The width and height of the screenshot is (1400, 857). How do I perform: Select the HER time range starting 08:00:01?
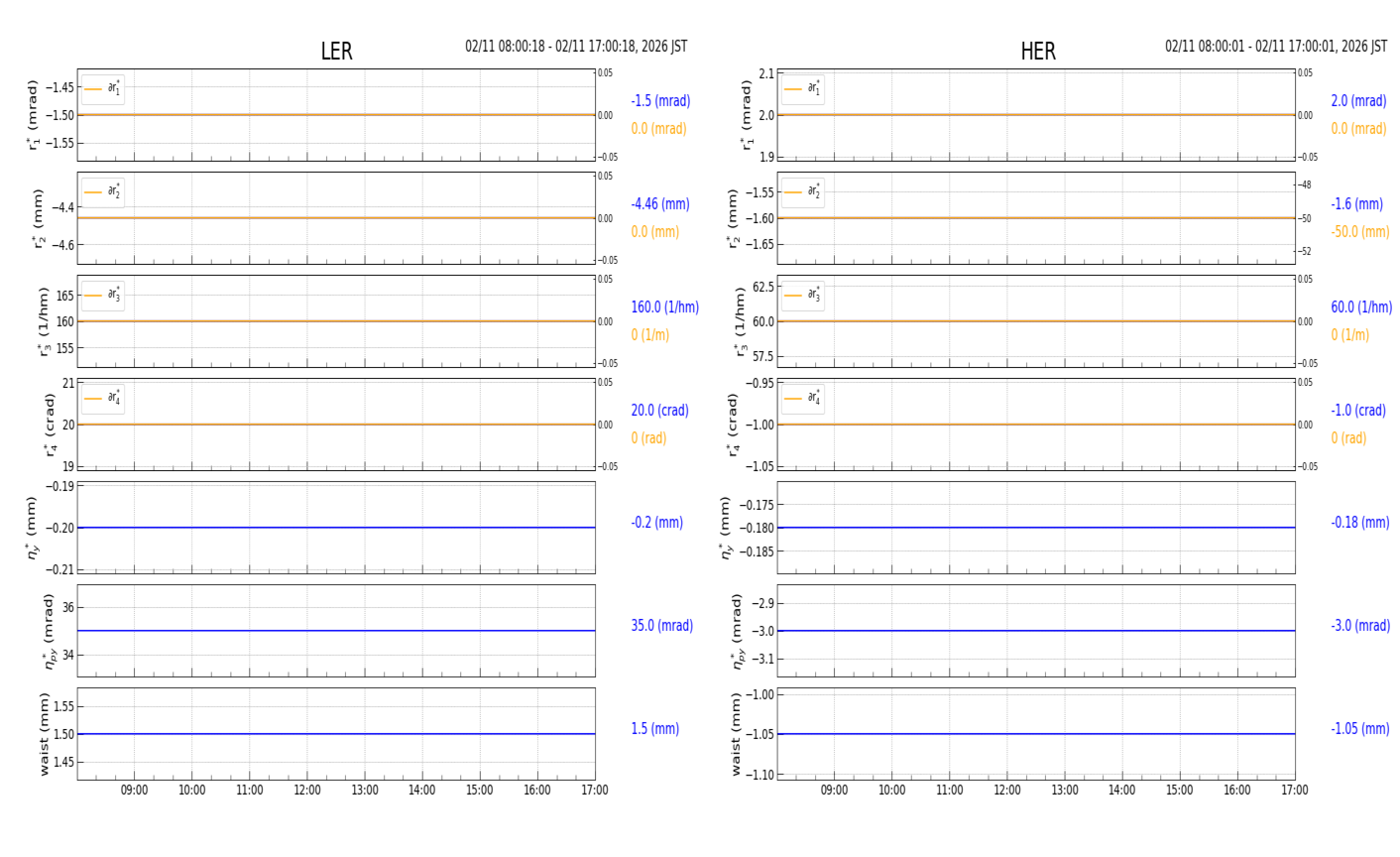coord(1276,47)
